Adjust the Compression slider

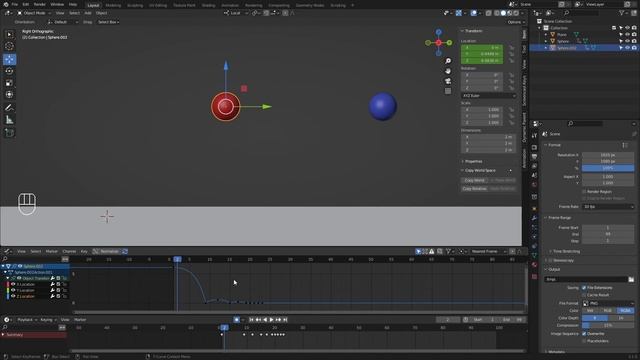[608, 325]
